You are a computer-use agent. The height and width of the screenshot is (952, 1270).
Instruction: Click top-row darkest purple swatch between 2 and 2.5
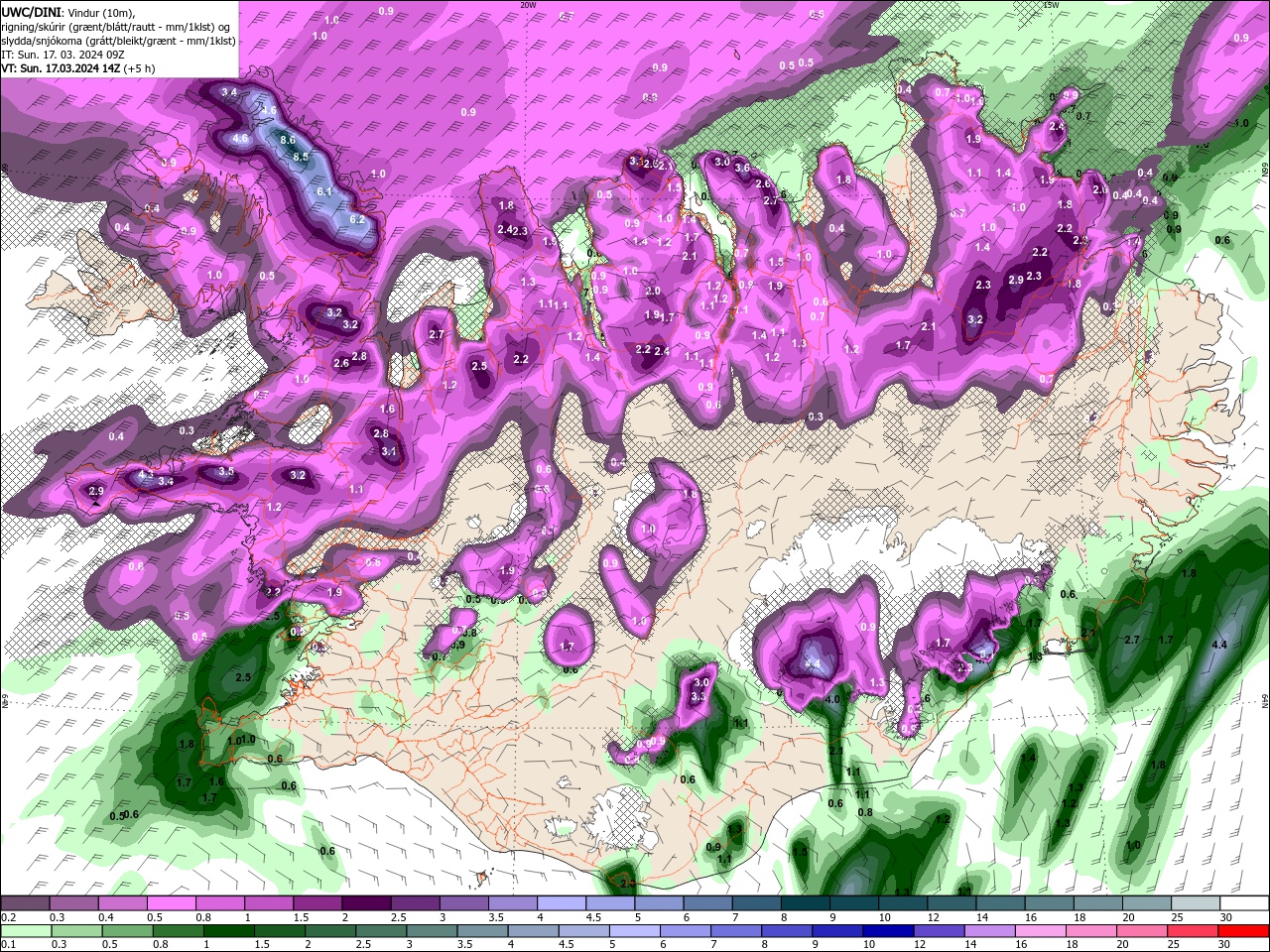365,903
